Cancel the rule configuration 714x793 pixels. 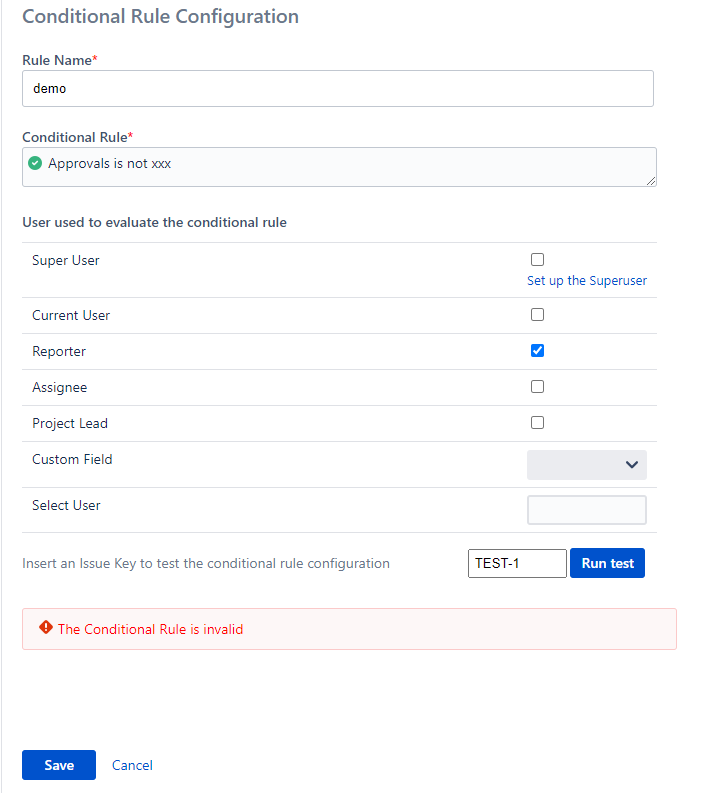(132, 765)
